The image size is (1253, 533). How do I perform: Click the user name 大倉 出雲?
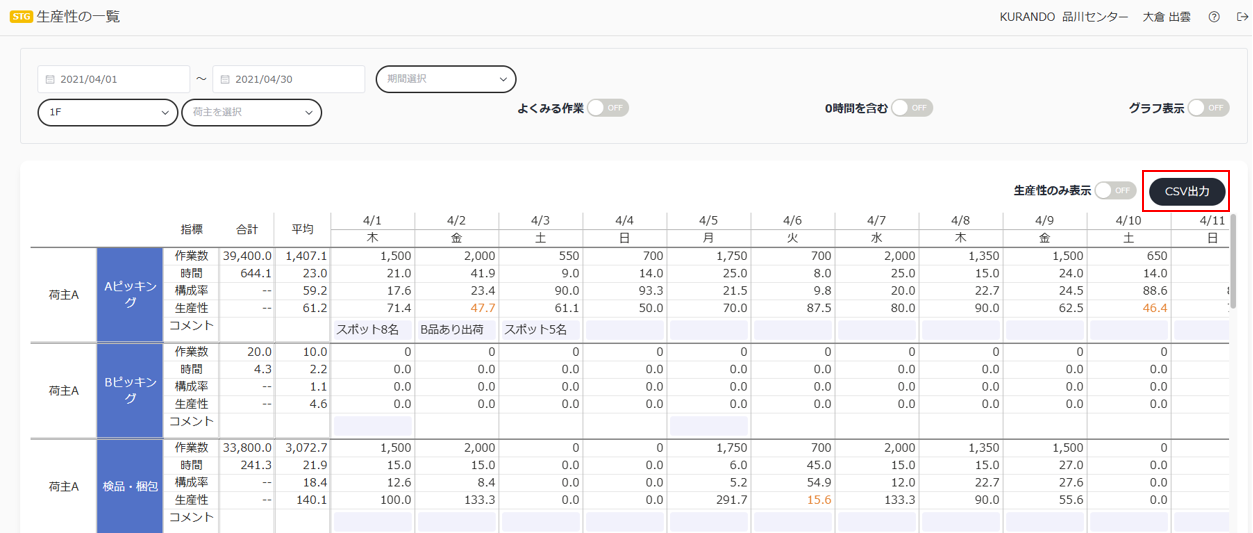pyautogui.click(x=1166, y=17)
